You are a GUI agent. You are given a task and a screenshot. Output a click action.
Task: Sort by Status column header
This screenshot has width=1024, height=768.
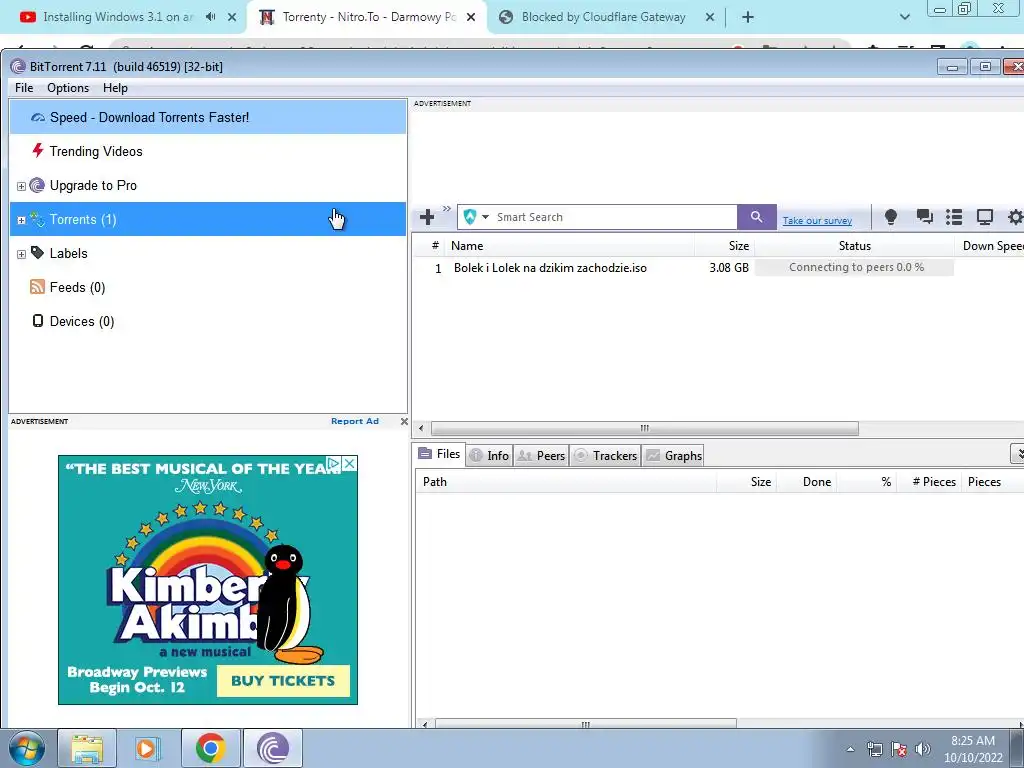pos(854,246)
